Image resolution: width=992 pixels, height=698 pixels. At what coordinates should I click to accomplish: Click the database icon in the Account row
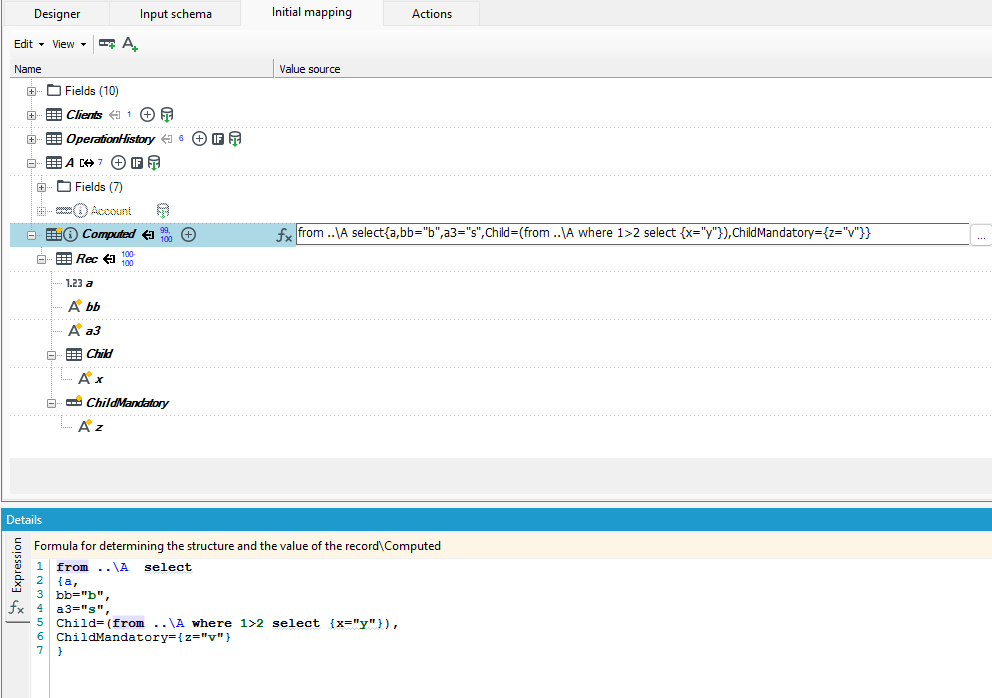pyautogui.click(x=163, y=210)
